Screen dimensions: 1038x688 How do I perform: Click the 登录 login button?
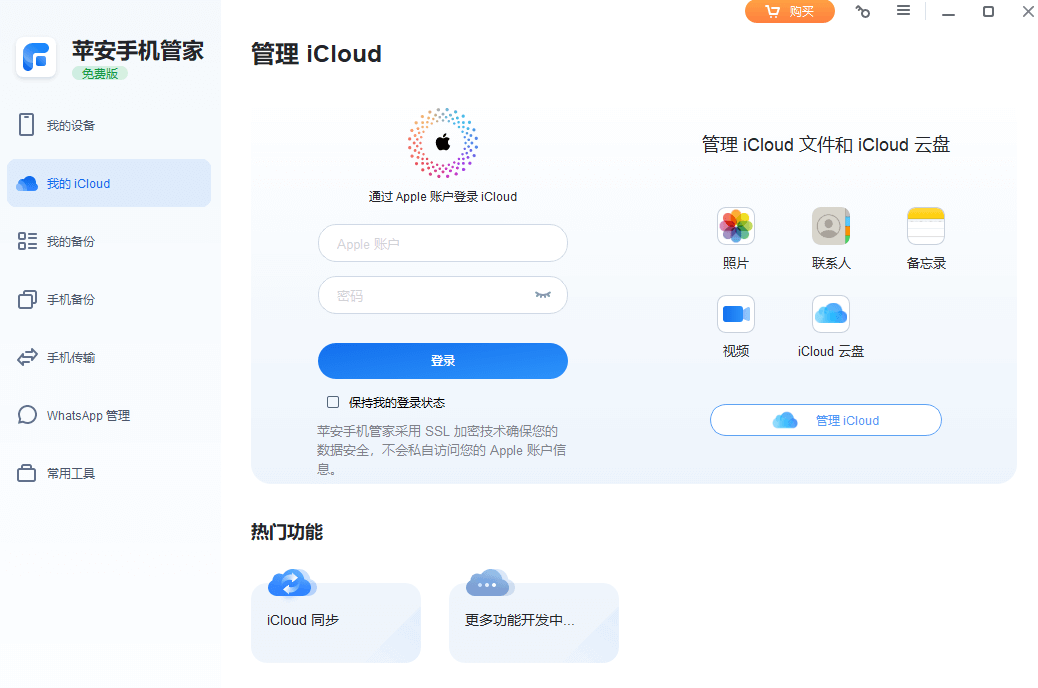(x=442, y=361)
